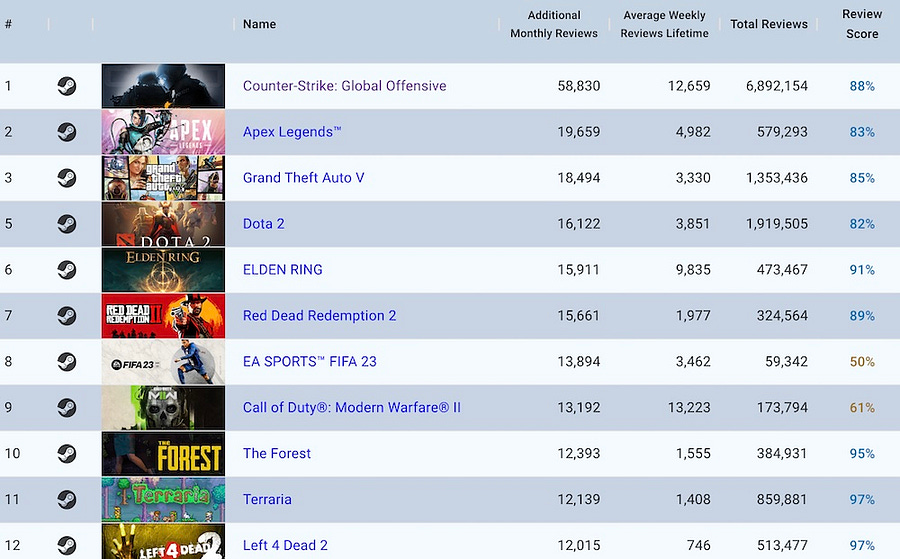Select total reviews value 1,919,505
The width and height of the screenshot is (900, 559).
click(777, 224)
